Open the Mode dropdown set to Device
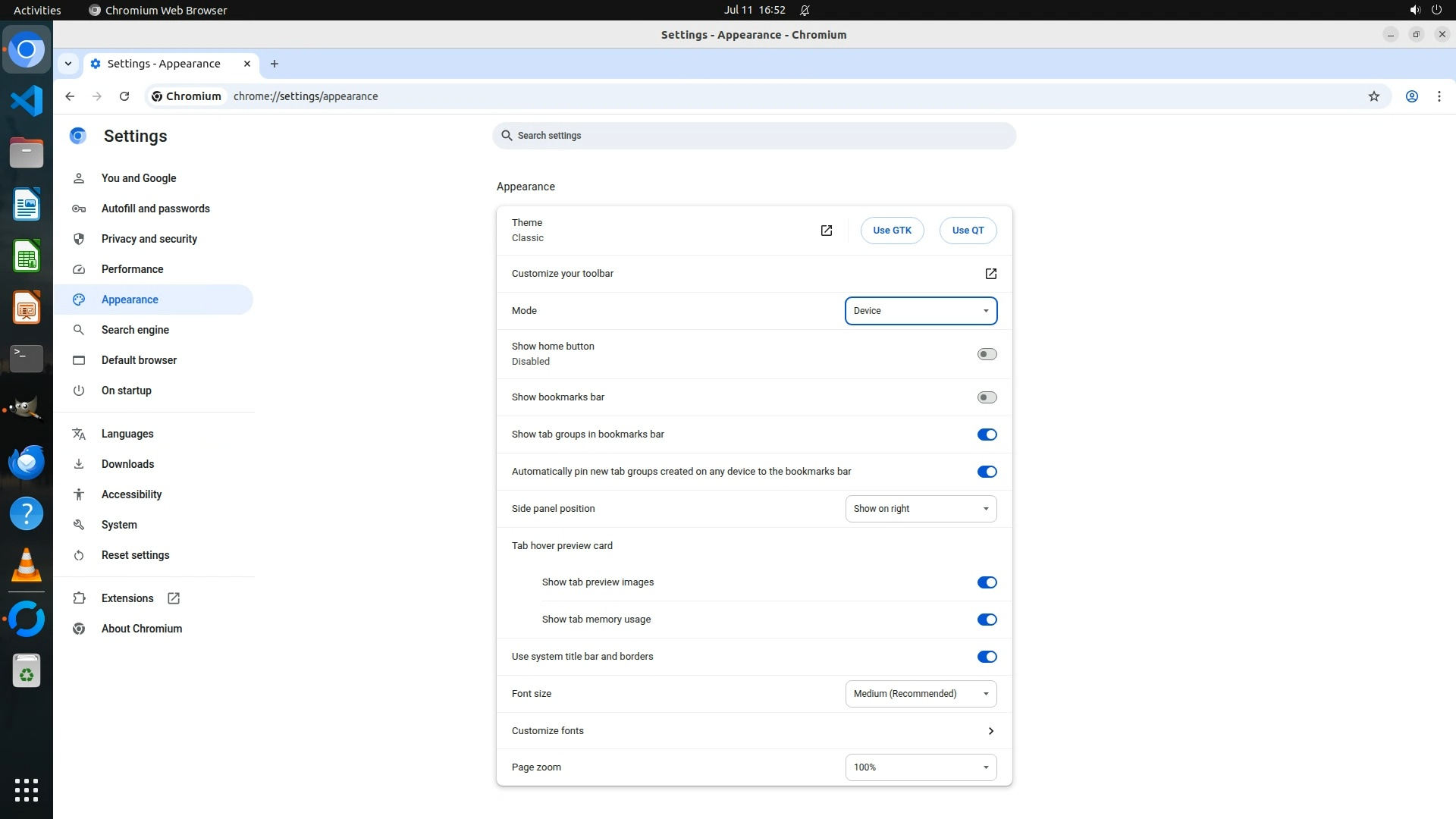1456x819 pixels. point(921,311)
